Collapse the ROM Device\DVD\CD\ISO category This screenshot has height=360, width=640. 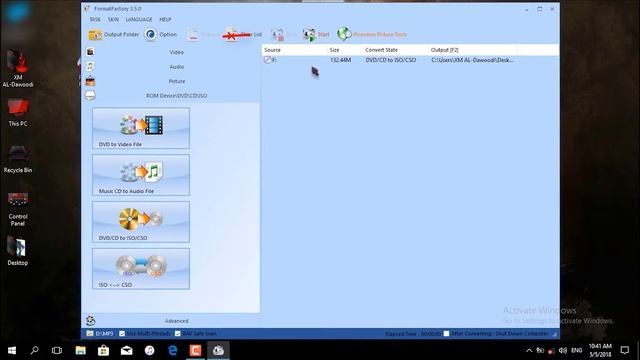(x=176, y=96)
